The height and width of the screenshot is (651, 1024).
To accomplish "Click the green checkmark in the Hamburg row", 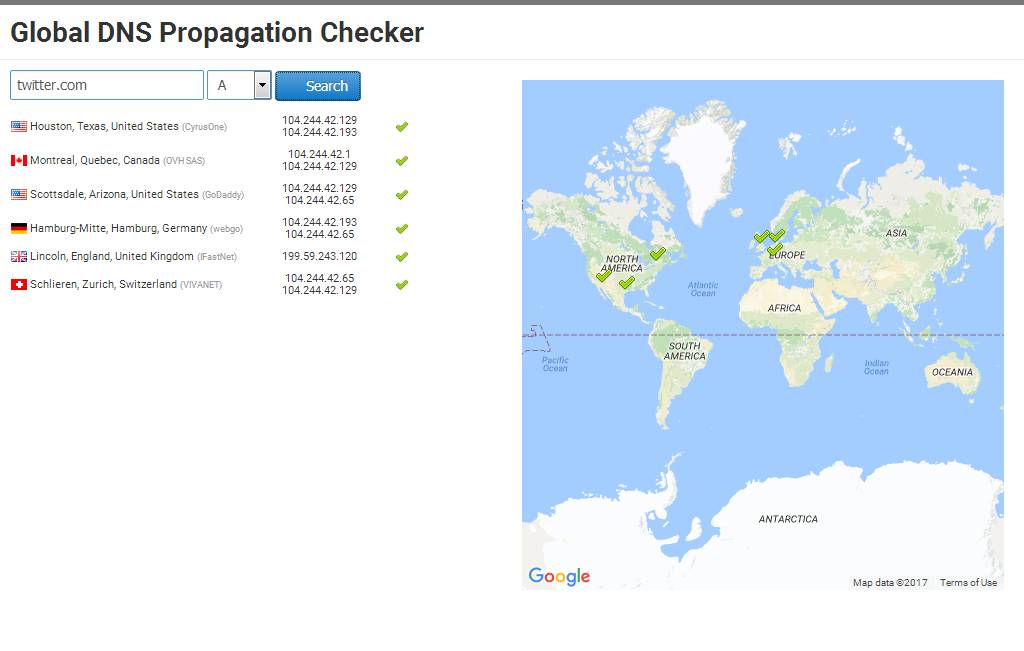I will (402, 229).
